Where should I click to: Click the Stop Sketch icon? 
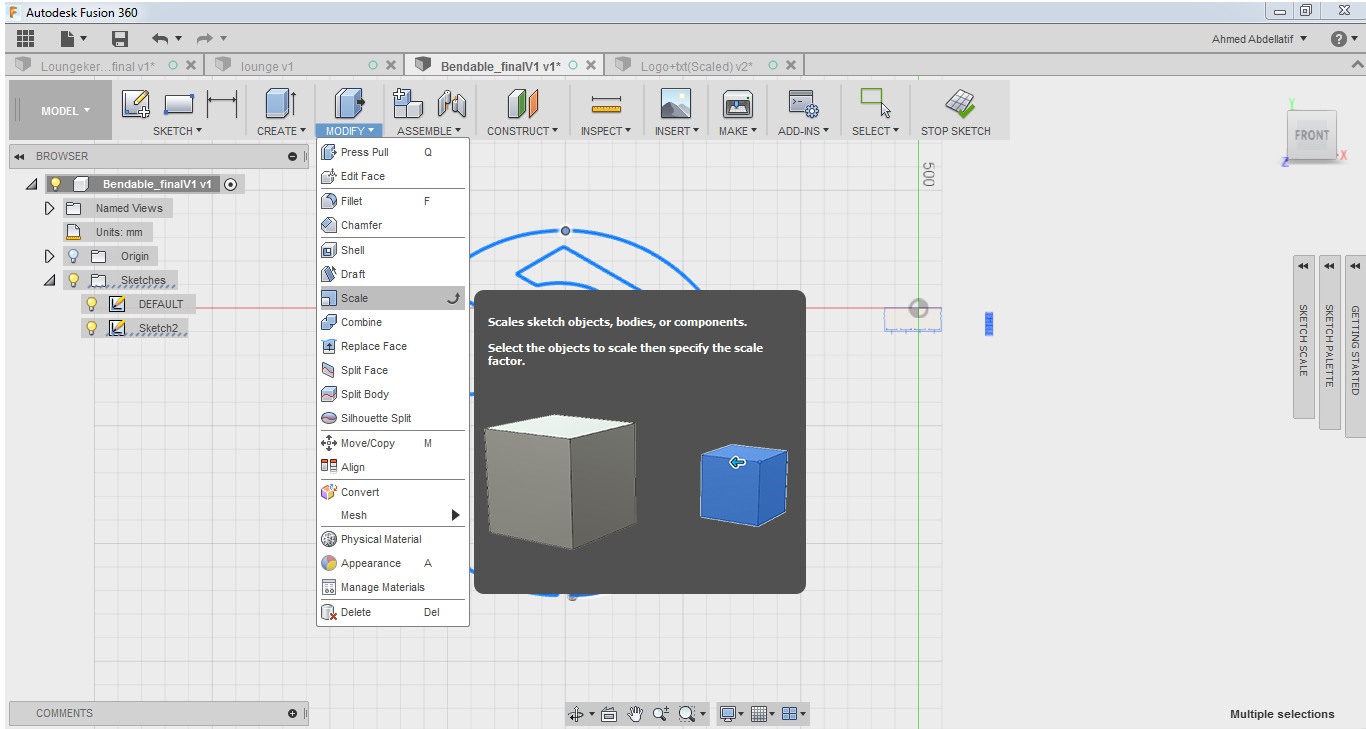[960, 104]
